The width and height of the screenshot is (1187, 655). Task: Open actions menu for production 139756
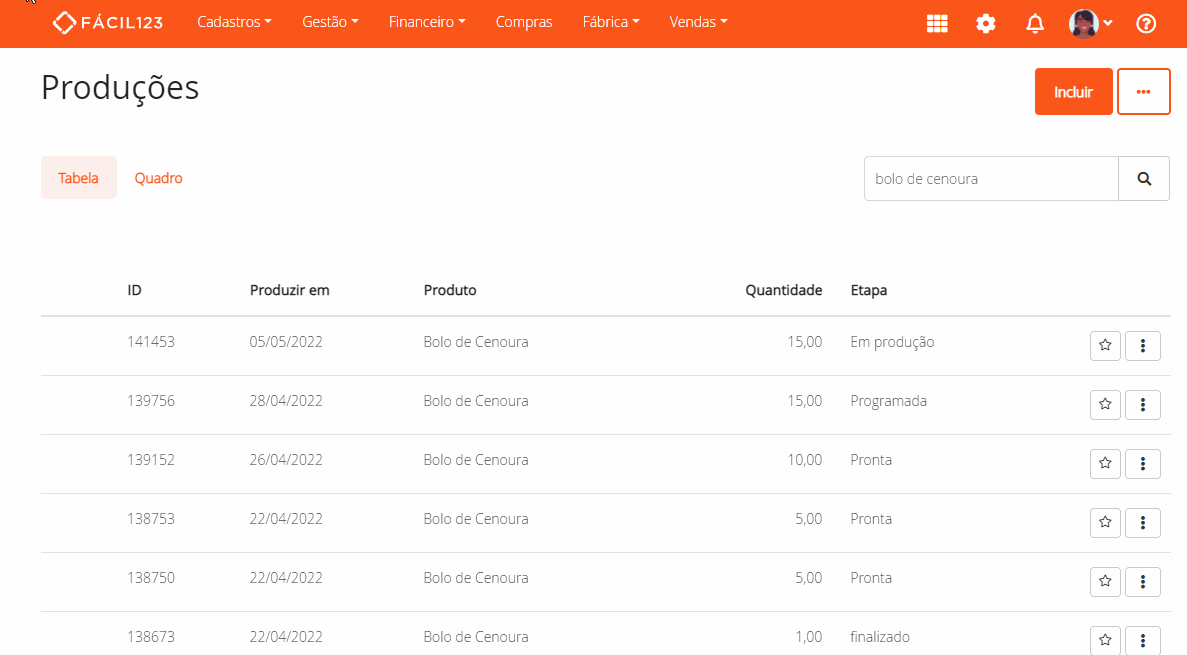(1142, 405)
